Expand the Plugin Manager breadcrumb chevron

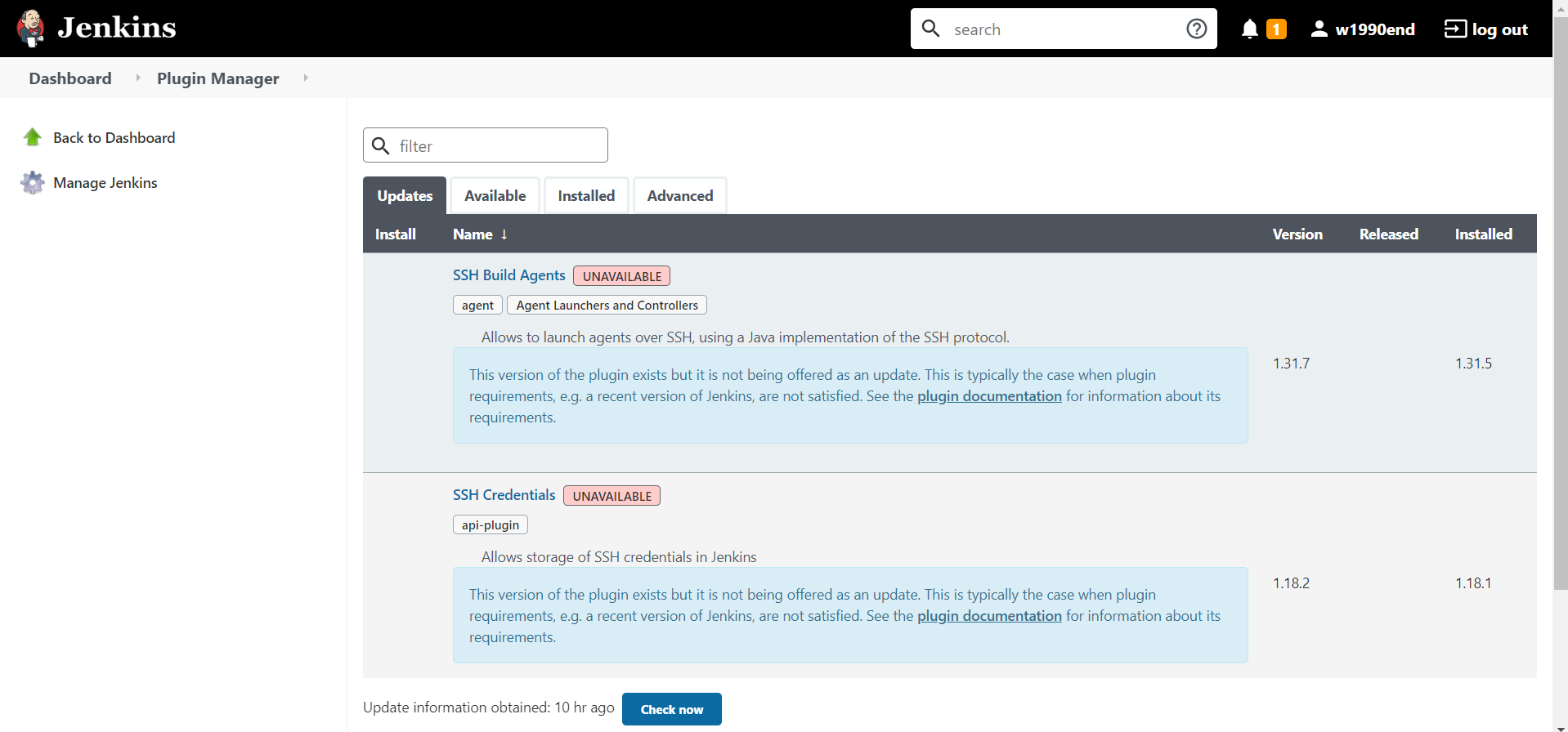tap(306, 78)
